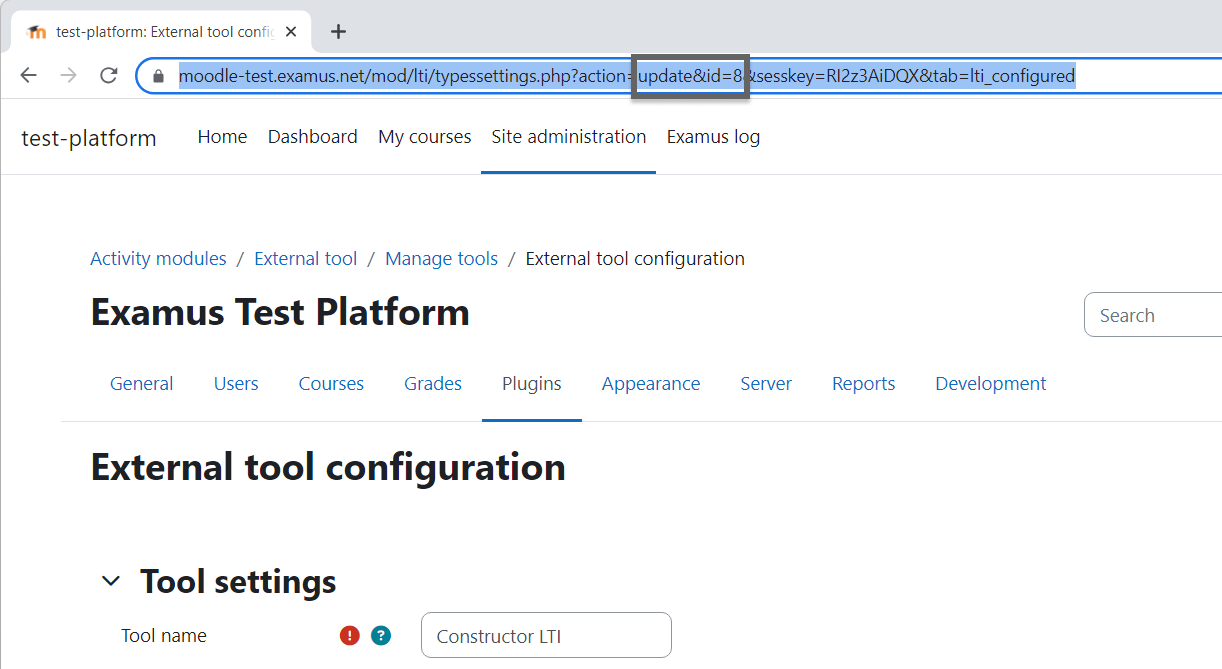Close the test-platform browser tab
Viewport: 1222px width, 669px height.
click(291, 32)
